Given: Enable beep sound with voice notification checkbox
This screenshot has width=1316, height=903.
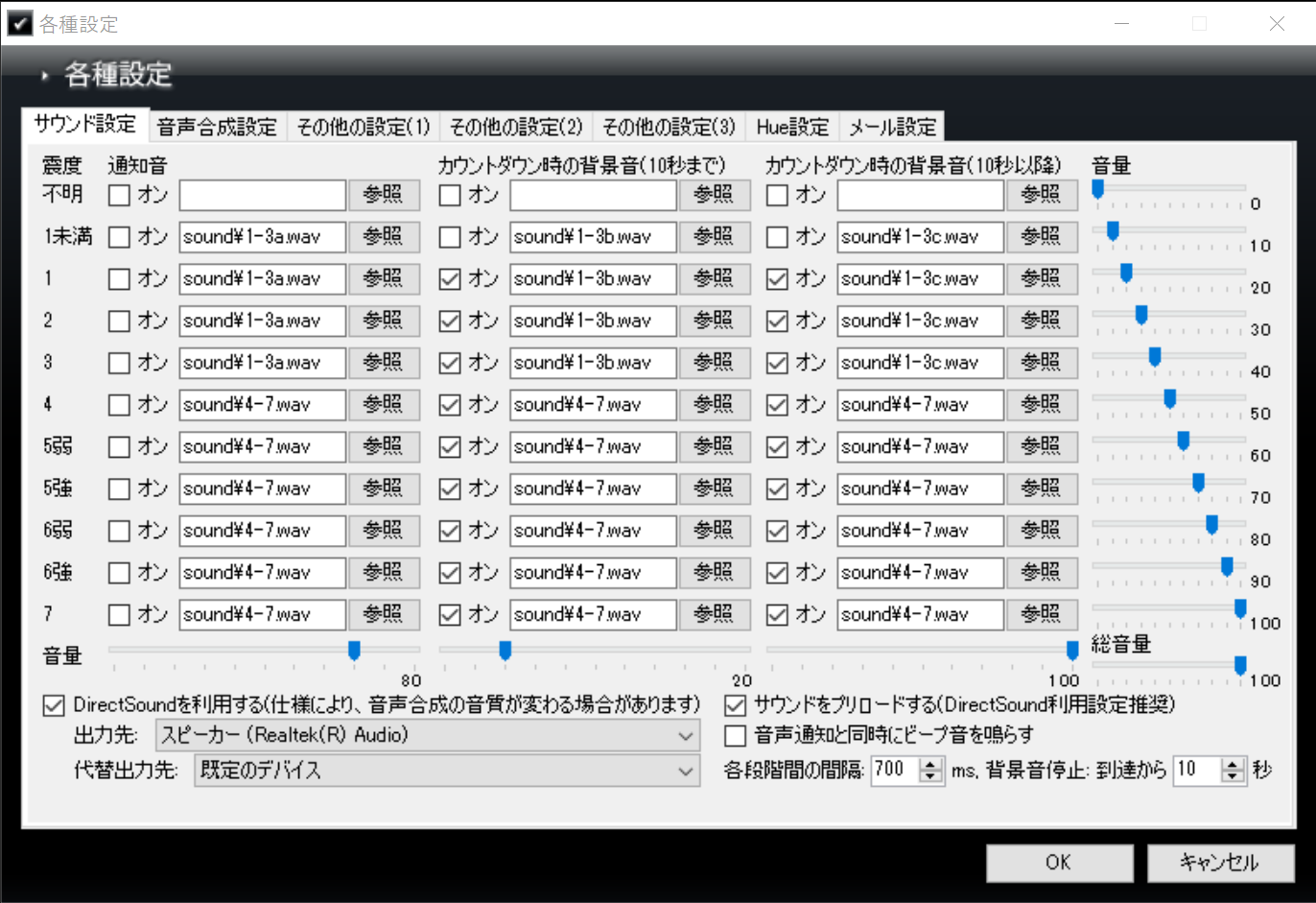Looking at the screenshot, I should point(736,735).
